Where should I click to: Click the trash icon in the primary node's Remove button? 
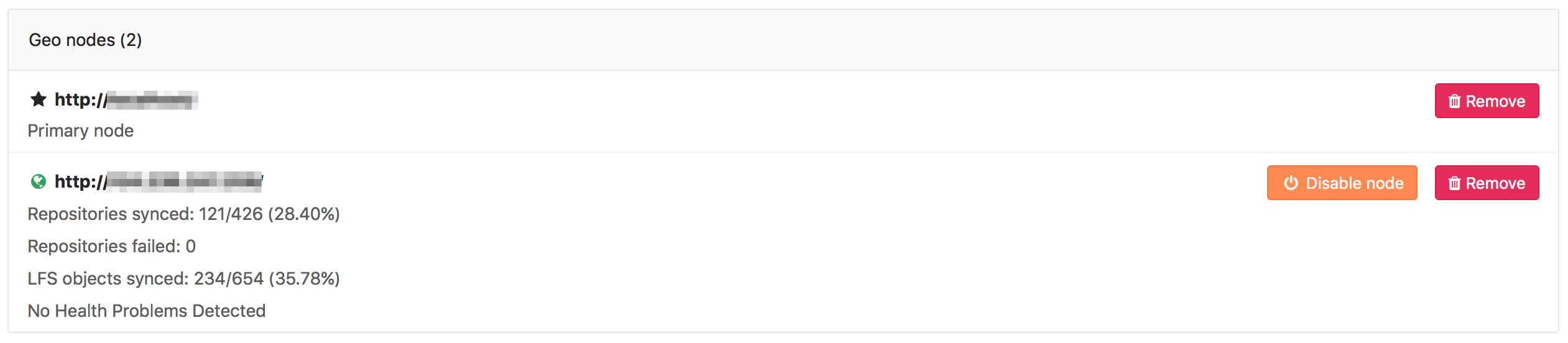click(1454, 101)
